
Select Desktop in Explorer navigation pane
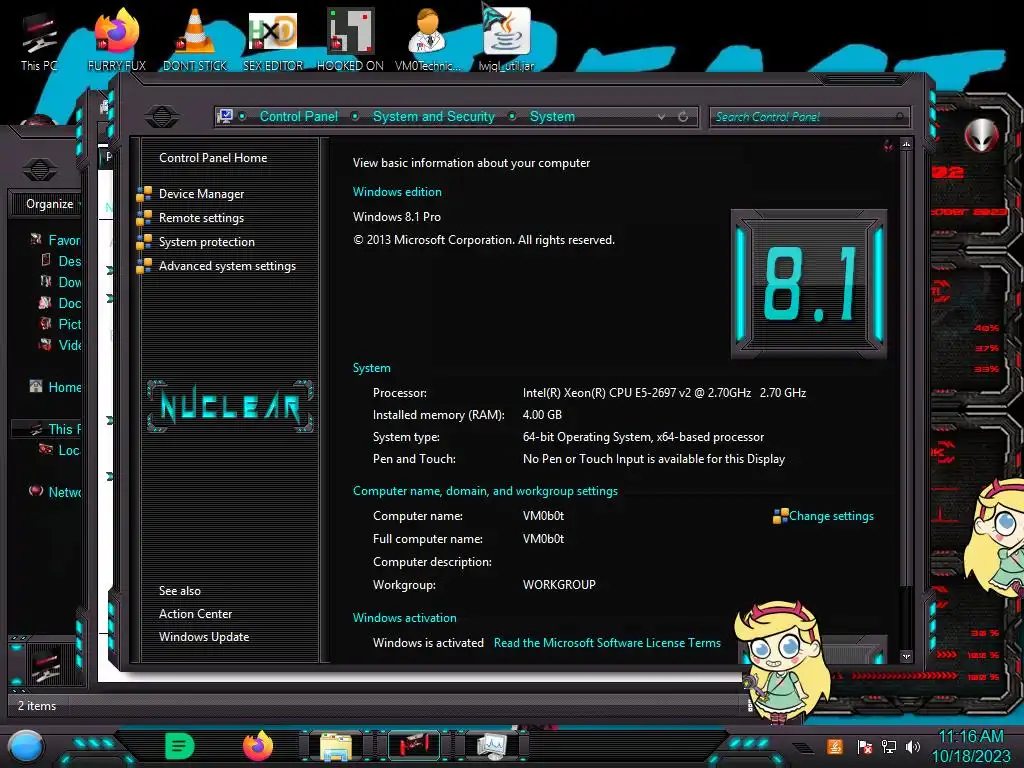tap(69, 261)
